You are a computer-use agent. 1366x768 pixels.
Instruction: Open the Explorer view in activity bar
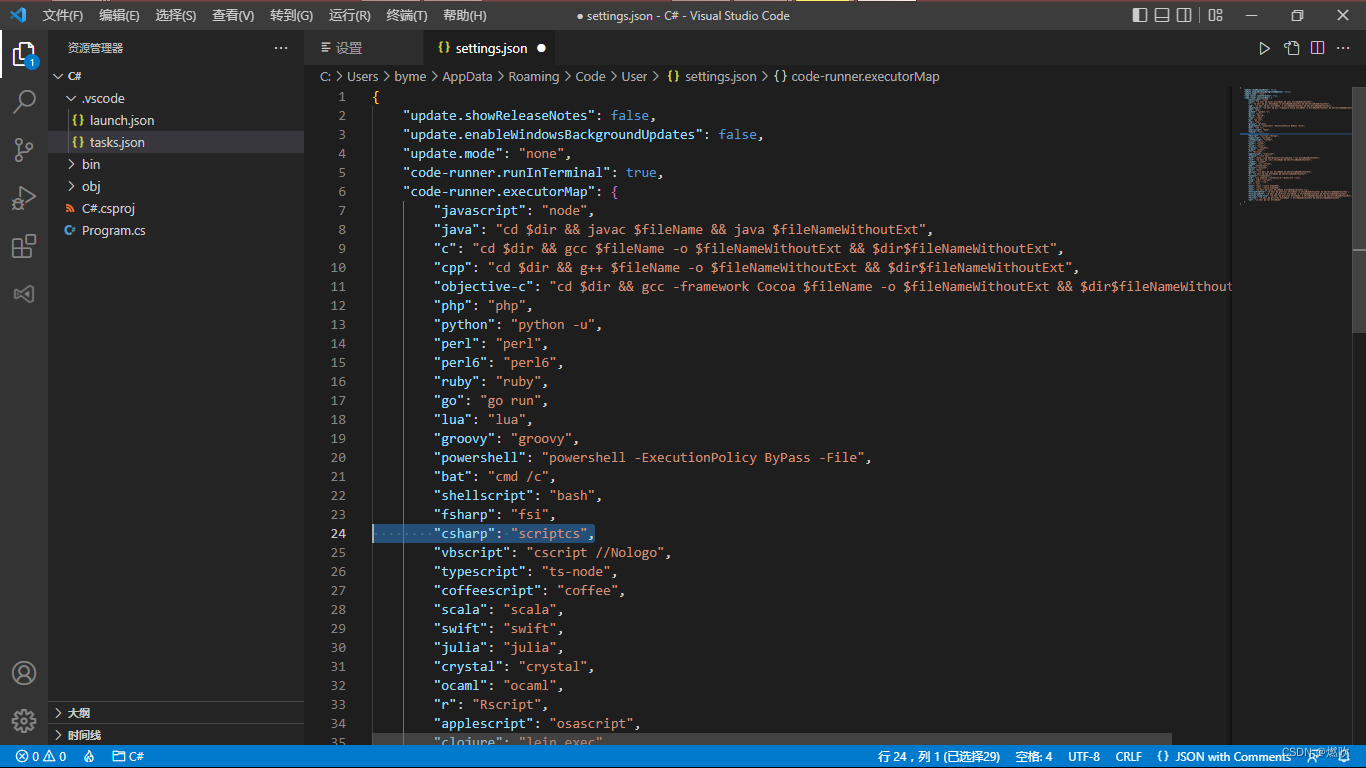(x=24, y=53)
